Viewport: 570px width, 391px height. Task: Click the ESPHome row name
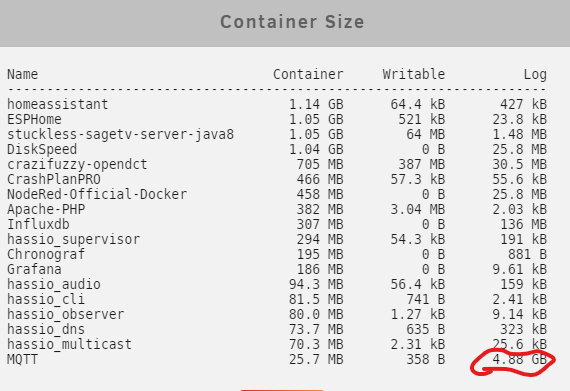34,119
